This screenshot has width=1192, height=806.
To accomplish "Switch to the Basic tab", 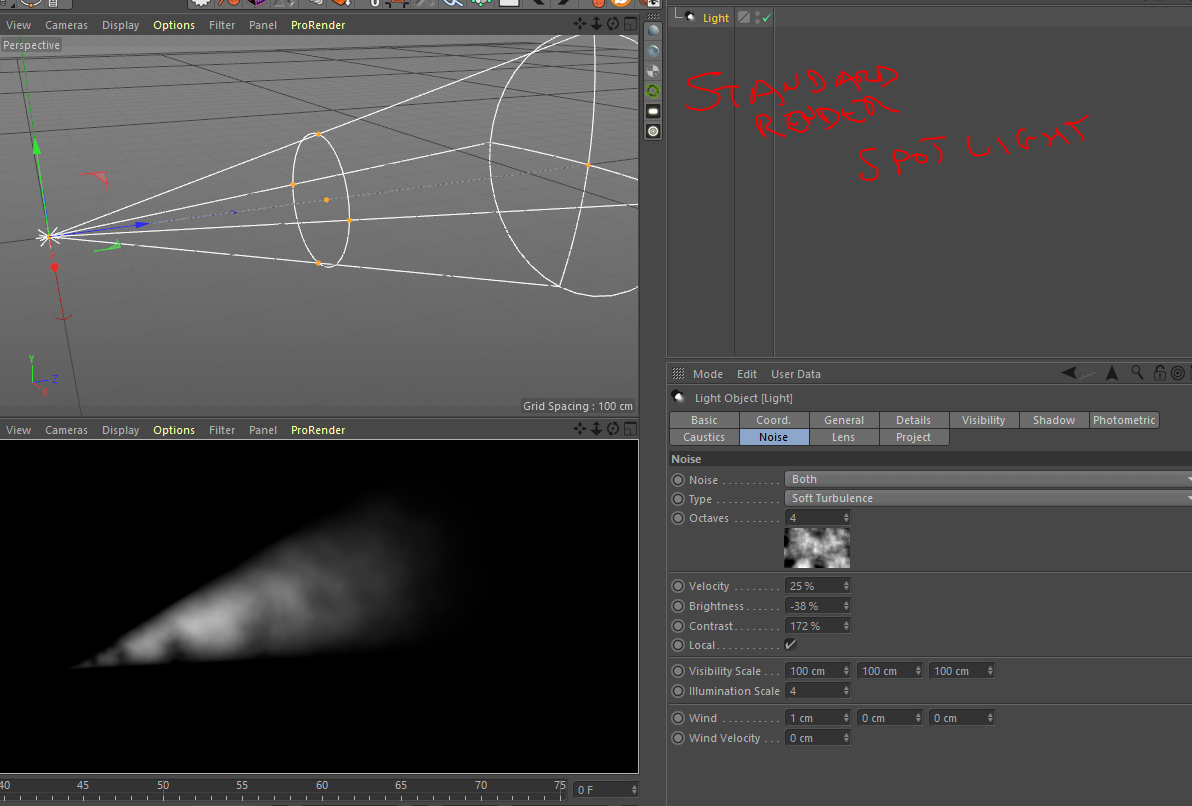I will tap(704, 420).
